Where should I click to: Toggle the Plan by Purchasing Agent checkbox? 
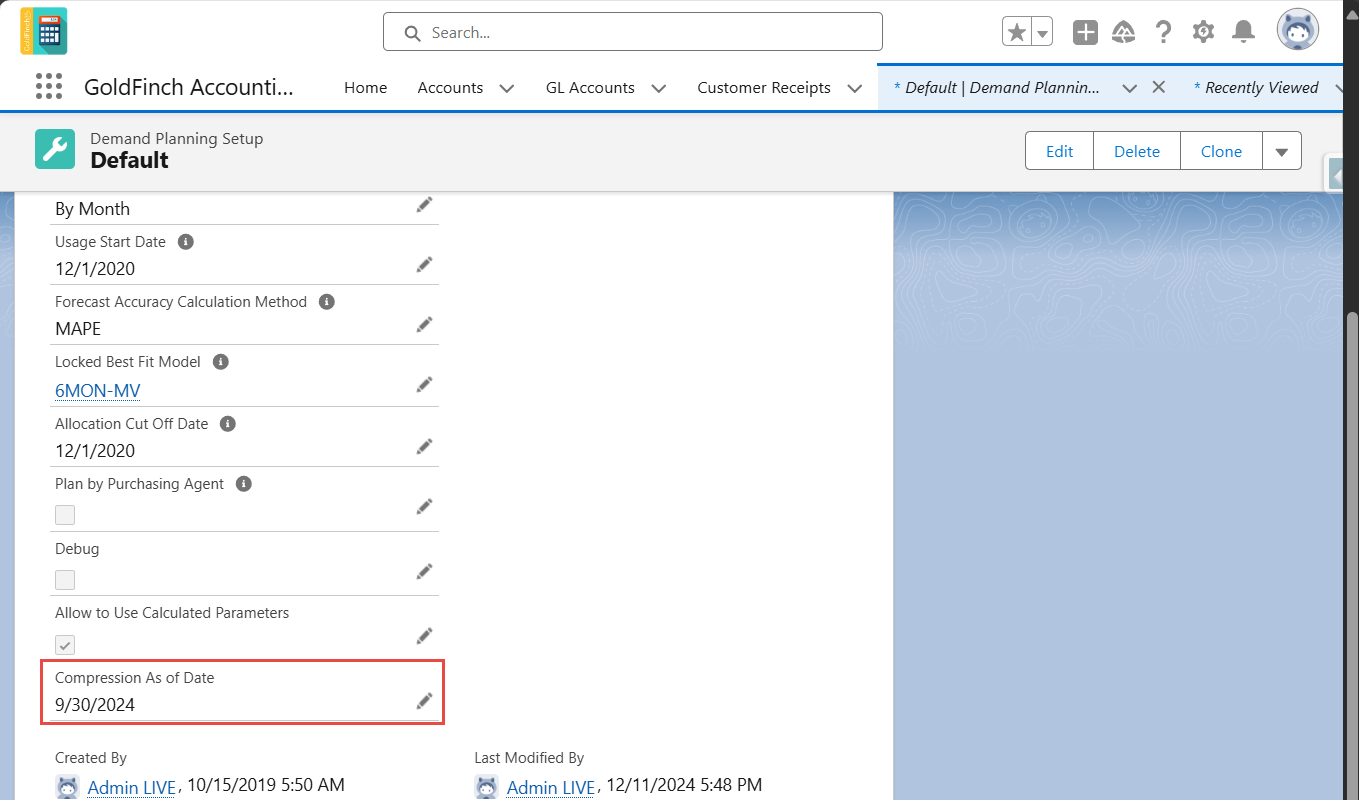click(x=65, y=515)
